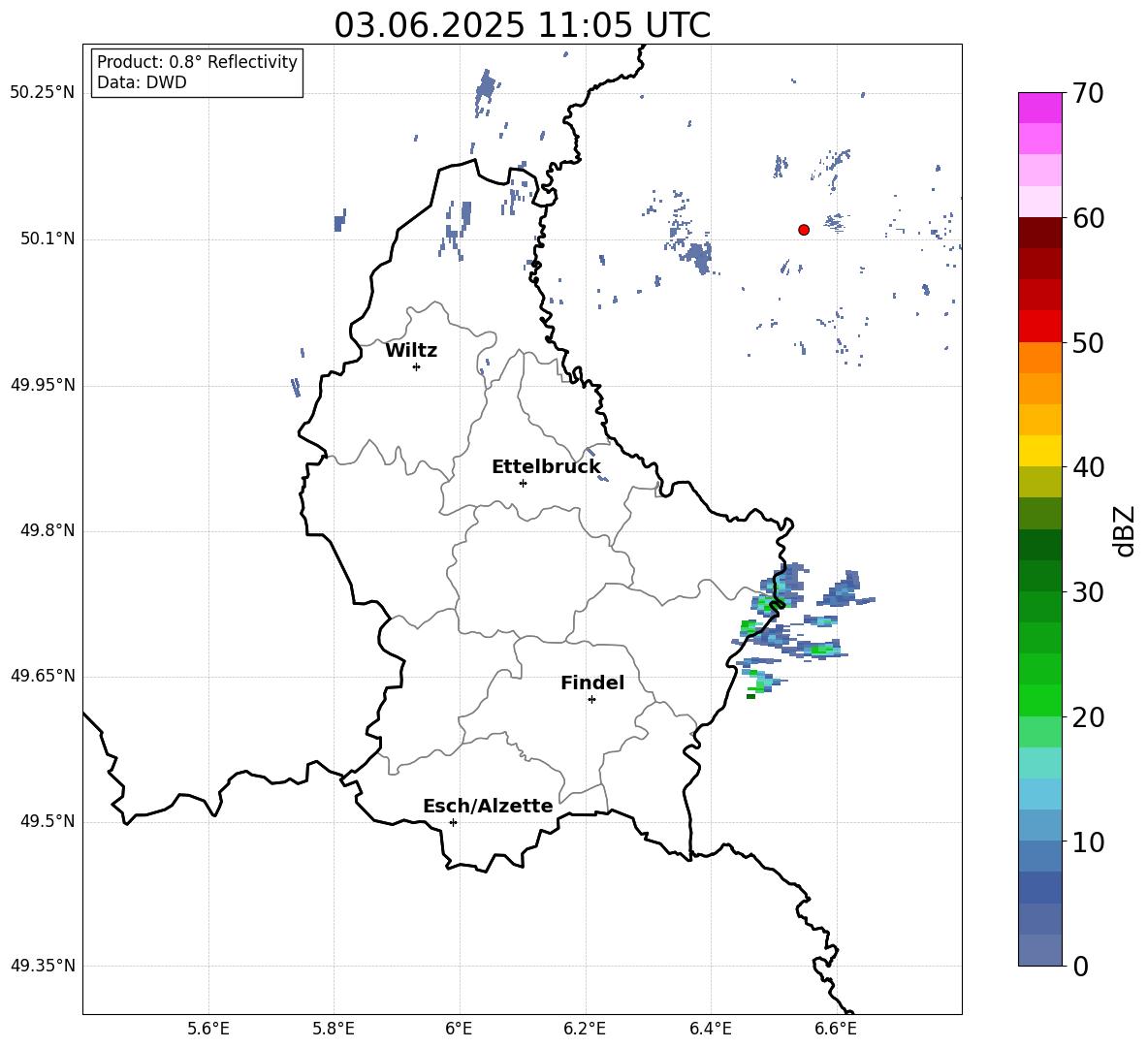Click the 49.65°N latitude label

coord(43,676)
